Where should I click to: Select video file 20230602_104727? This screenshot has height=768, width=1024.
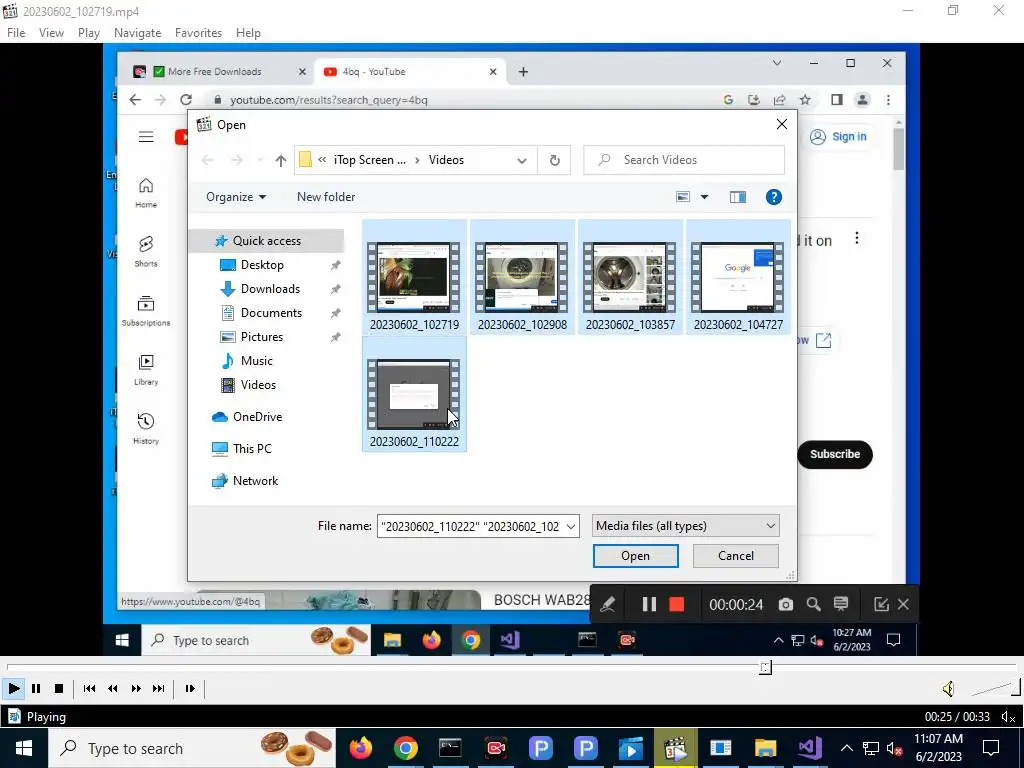pos(738,278)
